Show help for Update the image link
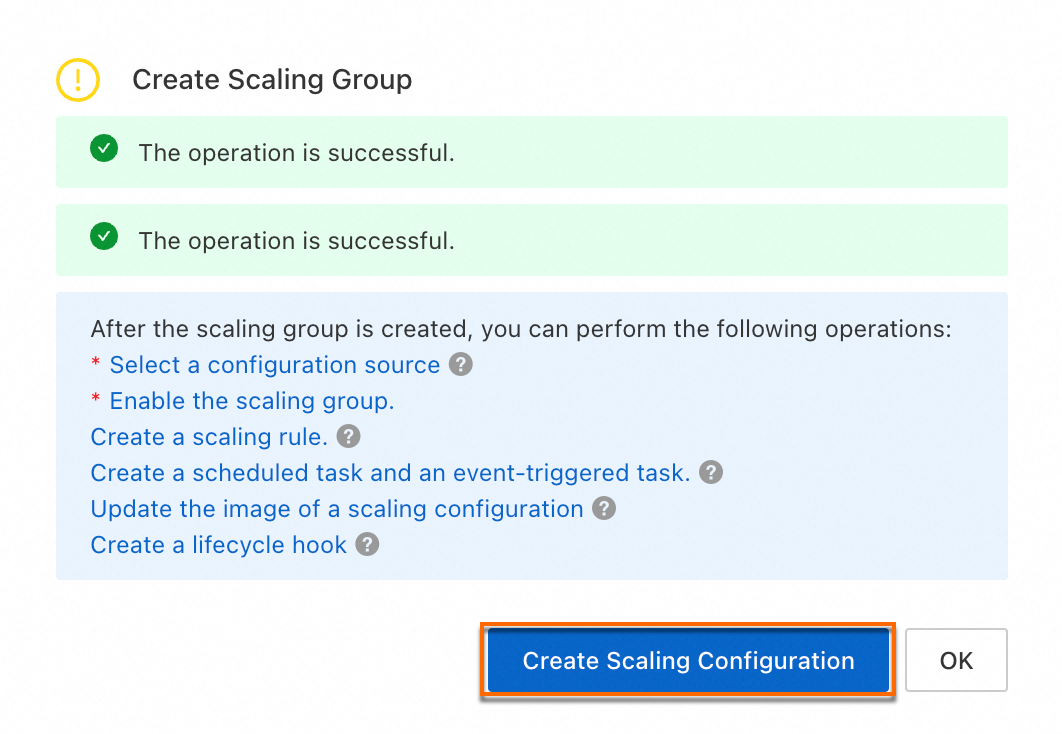This screenshot has height=734, width=1062. [x=603, y=509]
